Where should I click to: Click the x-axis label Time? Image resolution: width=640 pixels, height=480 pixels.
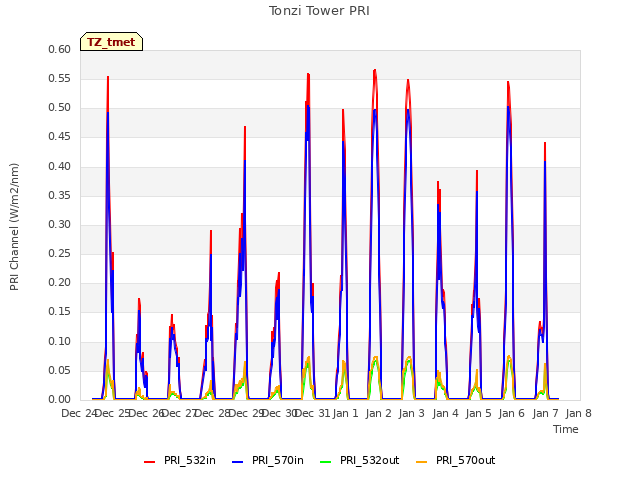(x=566, y=429)
